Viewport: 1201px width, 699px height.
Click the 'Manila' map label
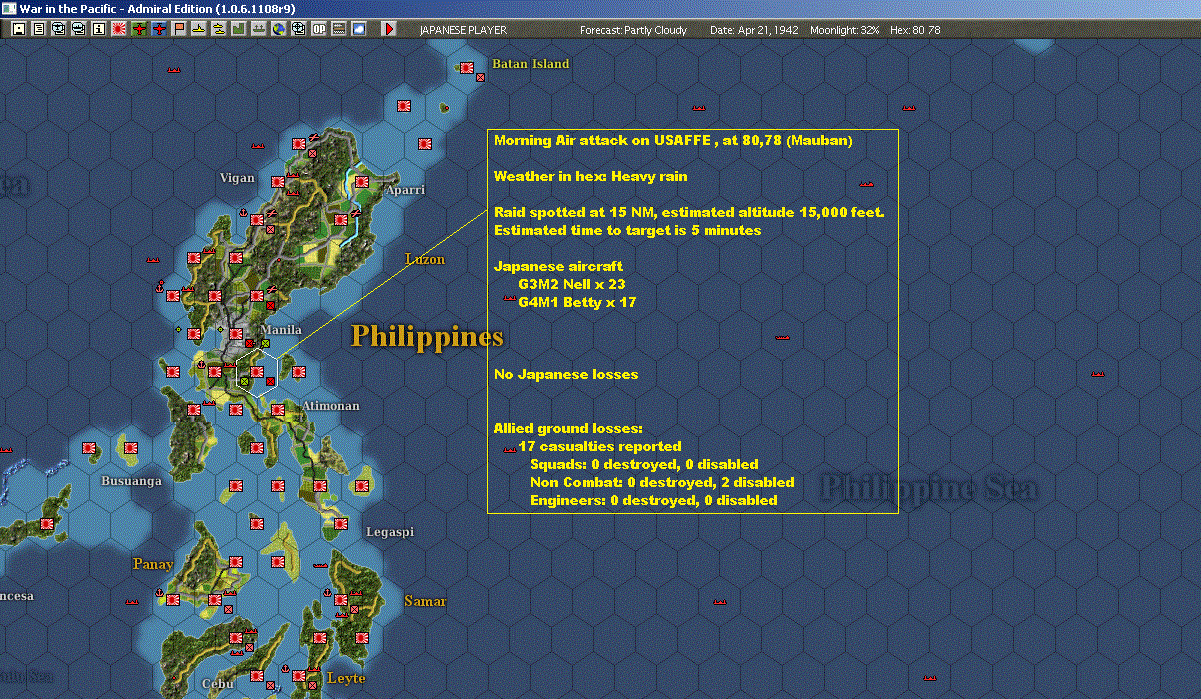pyautogui.click(x=280, y=330)
